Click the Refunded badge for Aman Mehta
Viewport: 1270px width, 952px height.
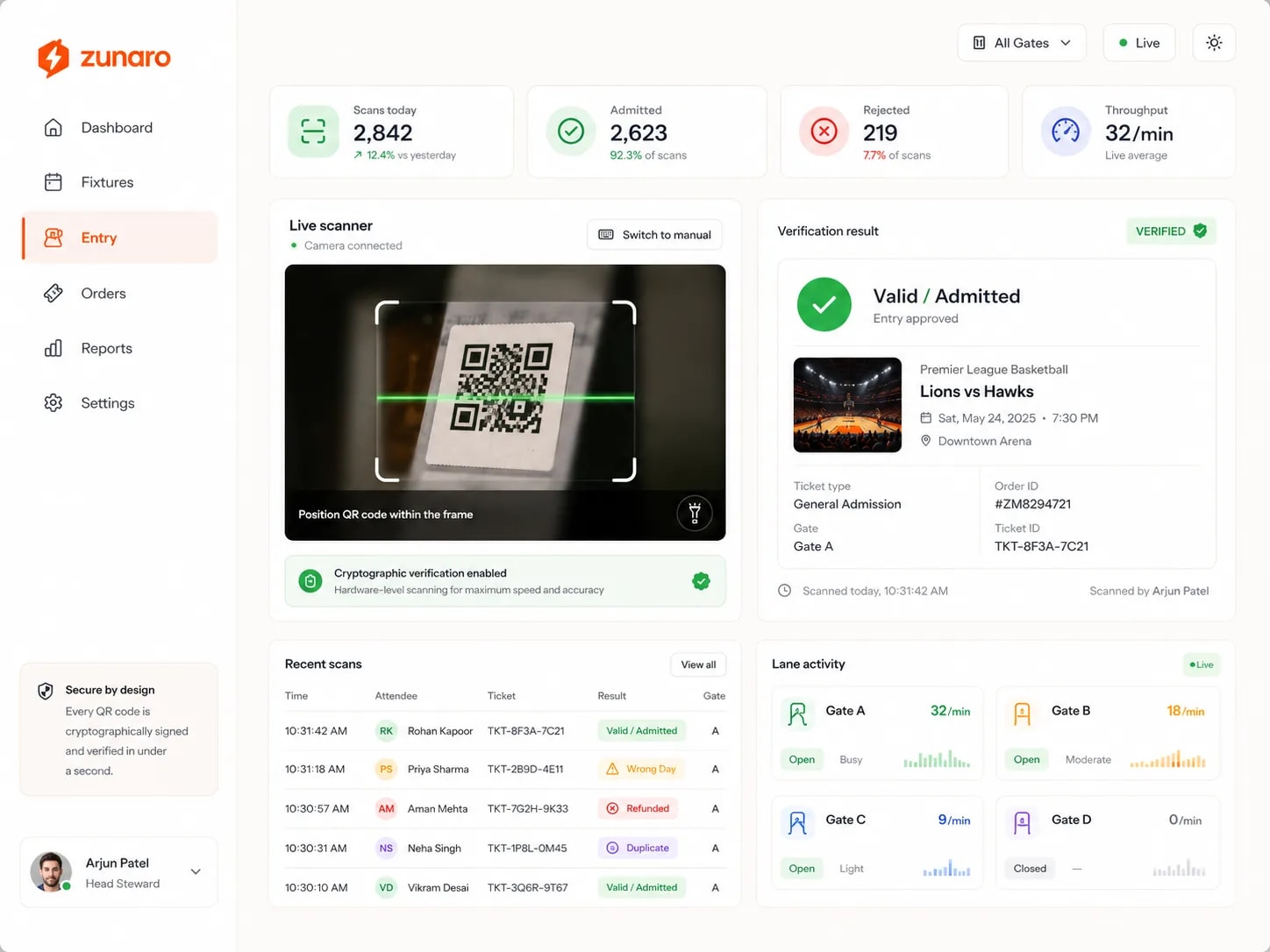point(638,808)
